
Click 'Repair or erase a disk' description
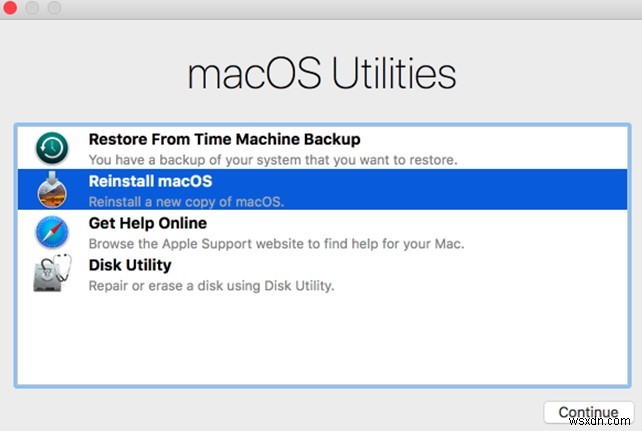211,286
